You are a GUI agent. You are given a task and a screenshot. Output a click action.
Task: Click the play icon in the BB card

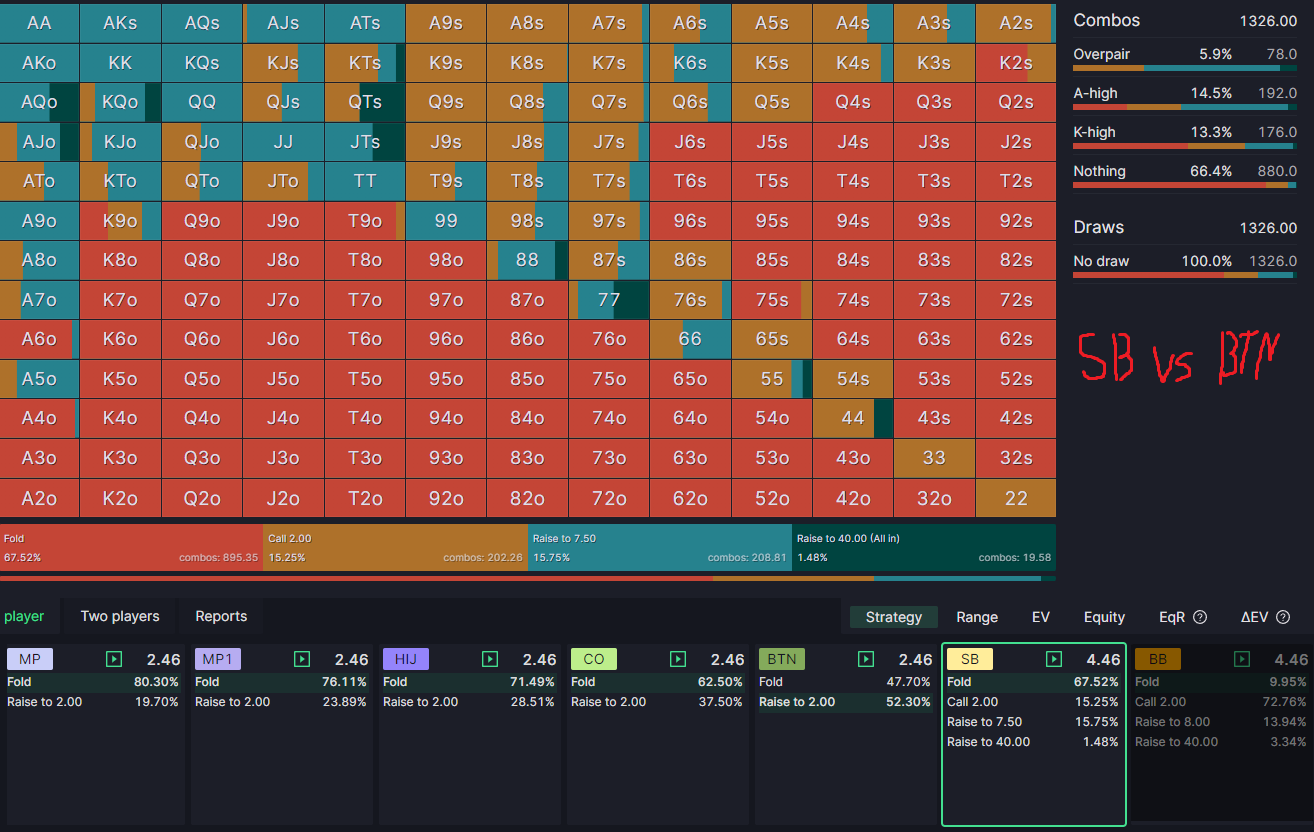(x=1242, y=659)
